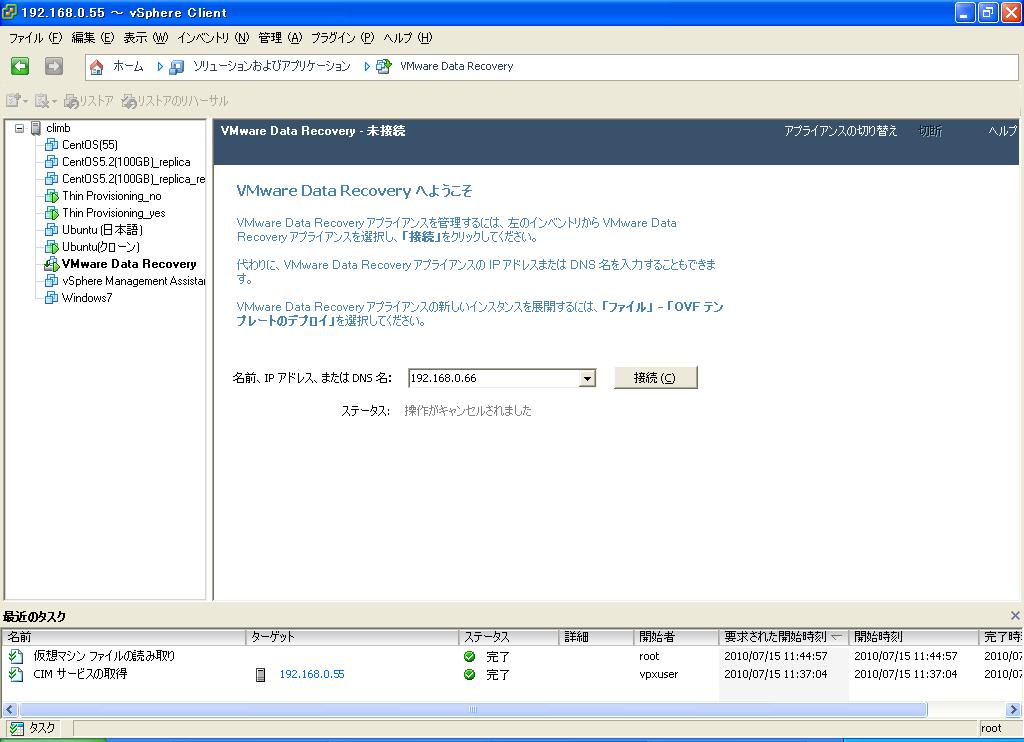
Task: Click the tasks table horizontal scrollbar thumb
Action: click(x=473, y=709)
